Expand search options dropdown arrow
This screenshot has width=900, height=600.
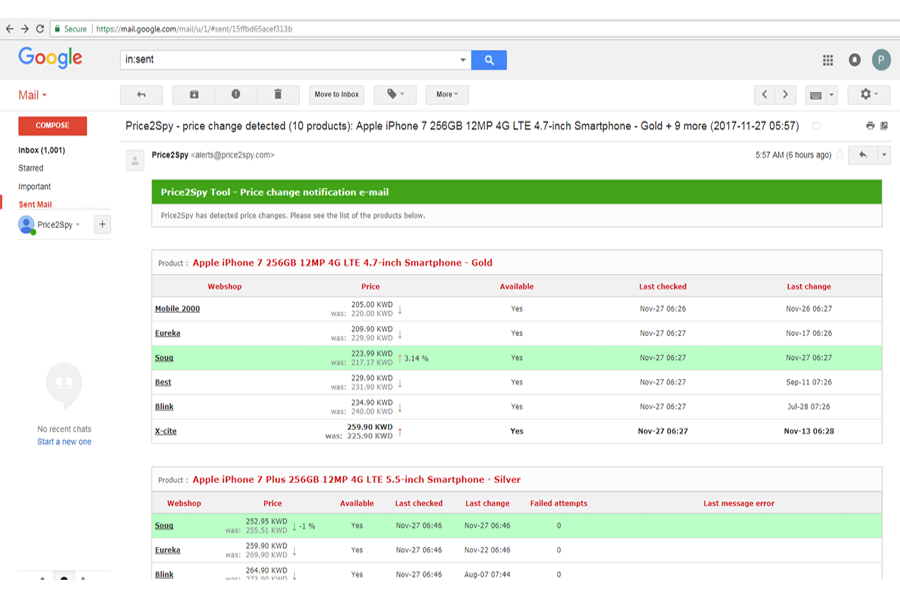click(463, 60)
